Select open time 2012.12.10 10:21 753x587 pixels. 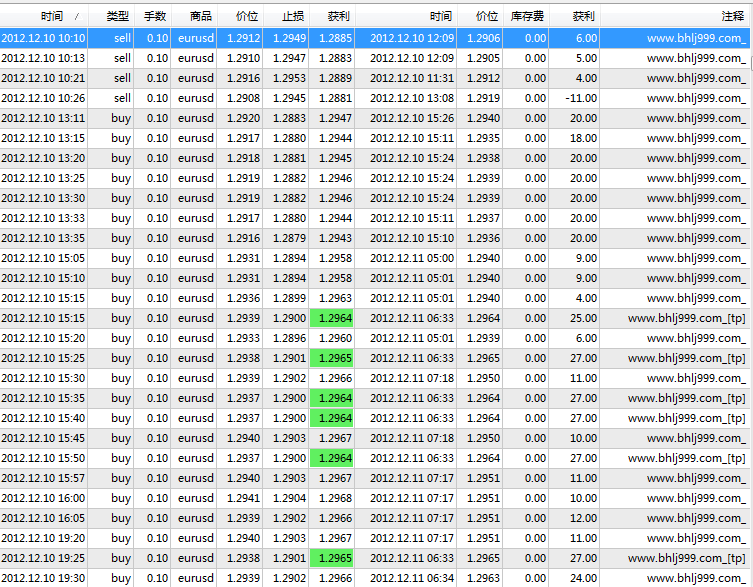click(x=43, y=78)
